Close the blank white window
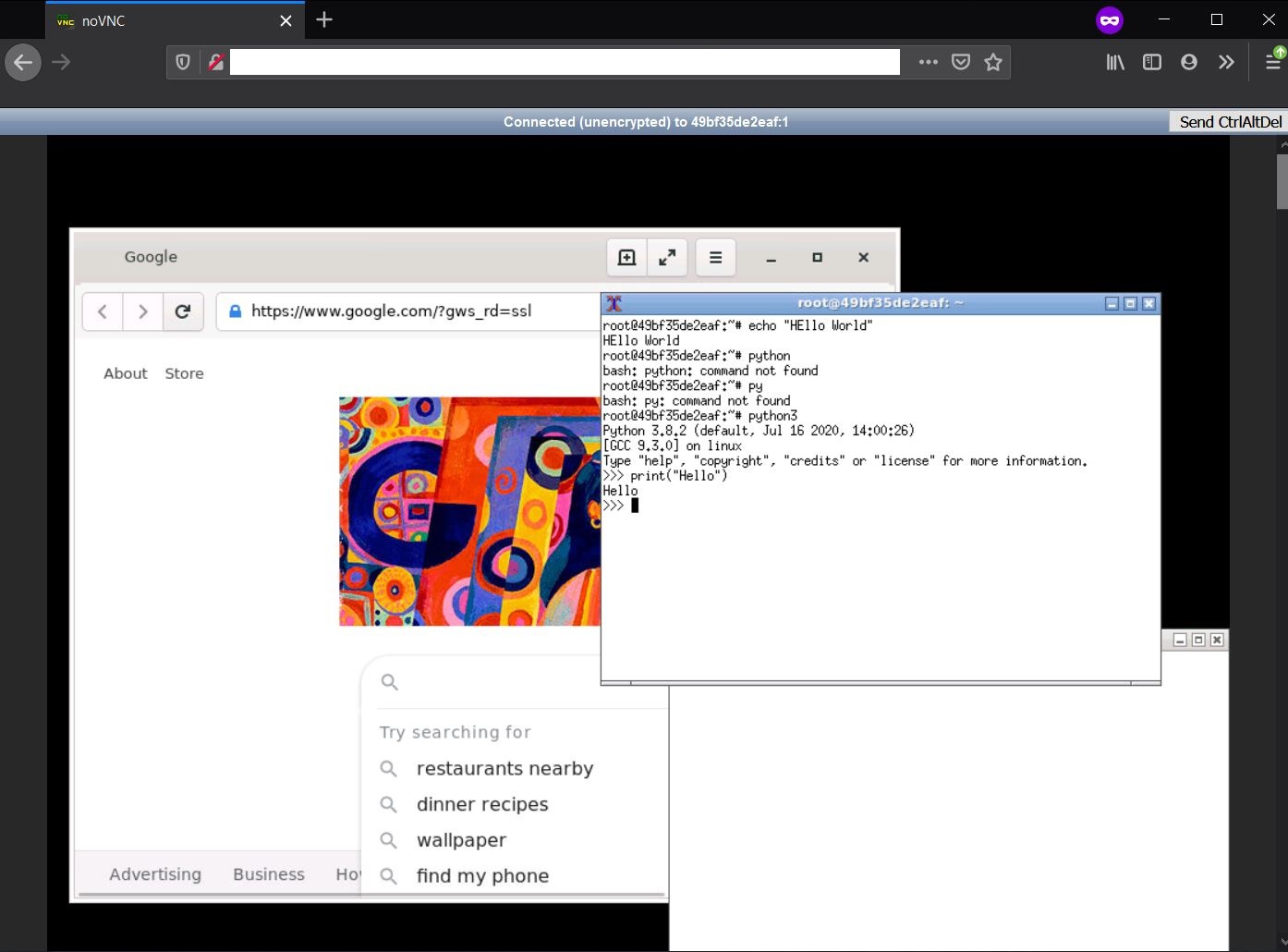This screenshot has width=1288, height=952. [x=1217, y=640]
